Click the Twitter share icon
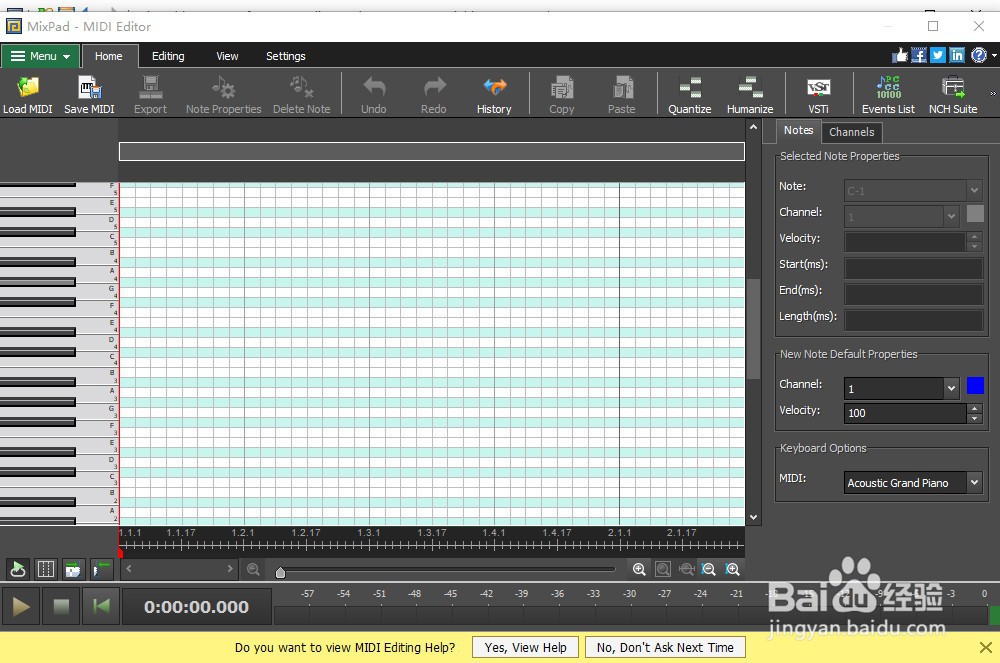Image resolution: width=1000 pixels, height=663 pixels. (938, 55)
